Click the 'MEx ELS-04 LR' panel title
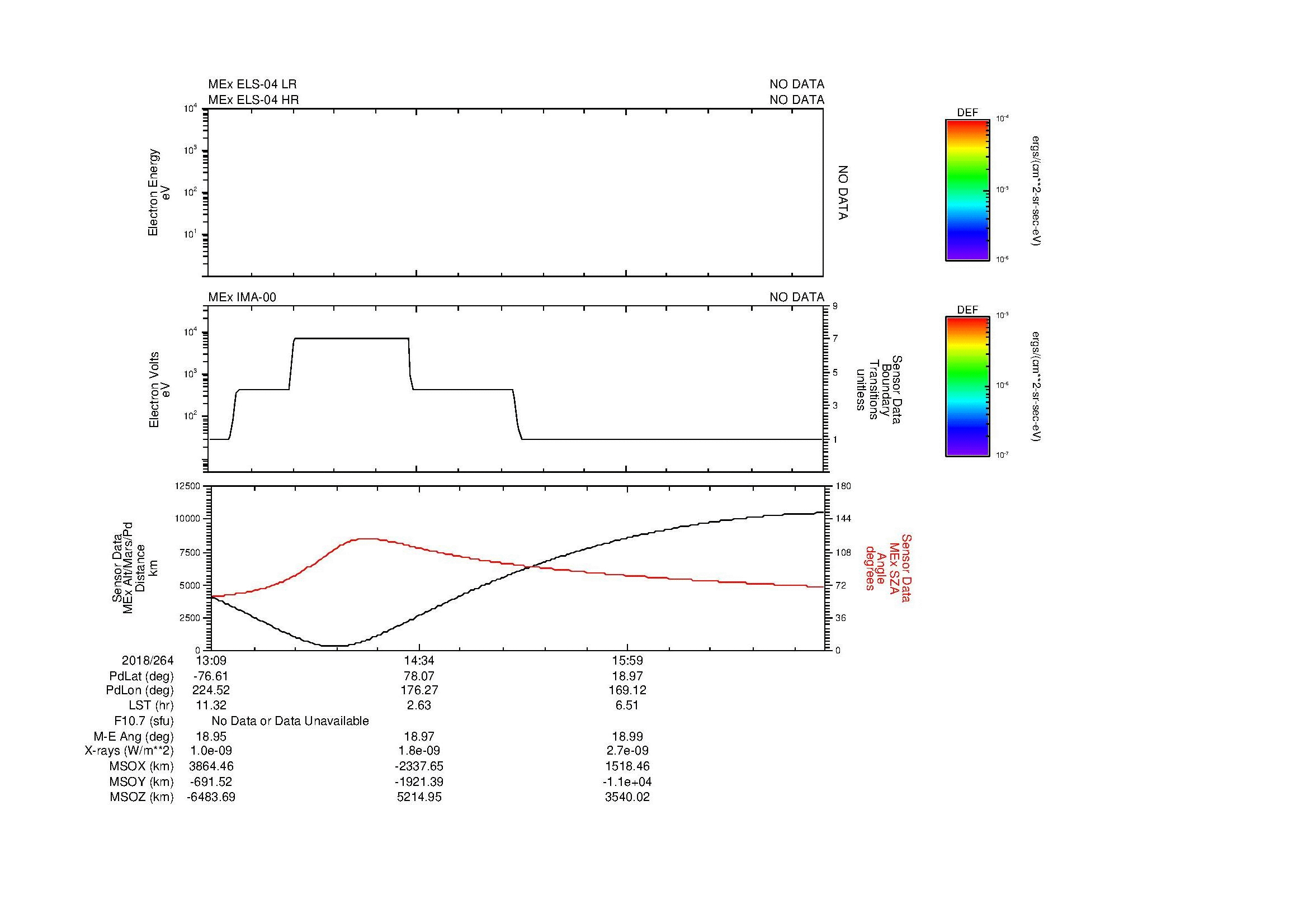 (252, 84)
